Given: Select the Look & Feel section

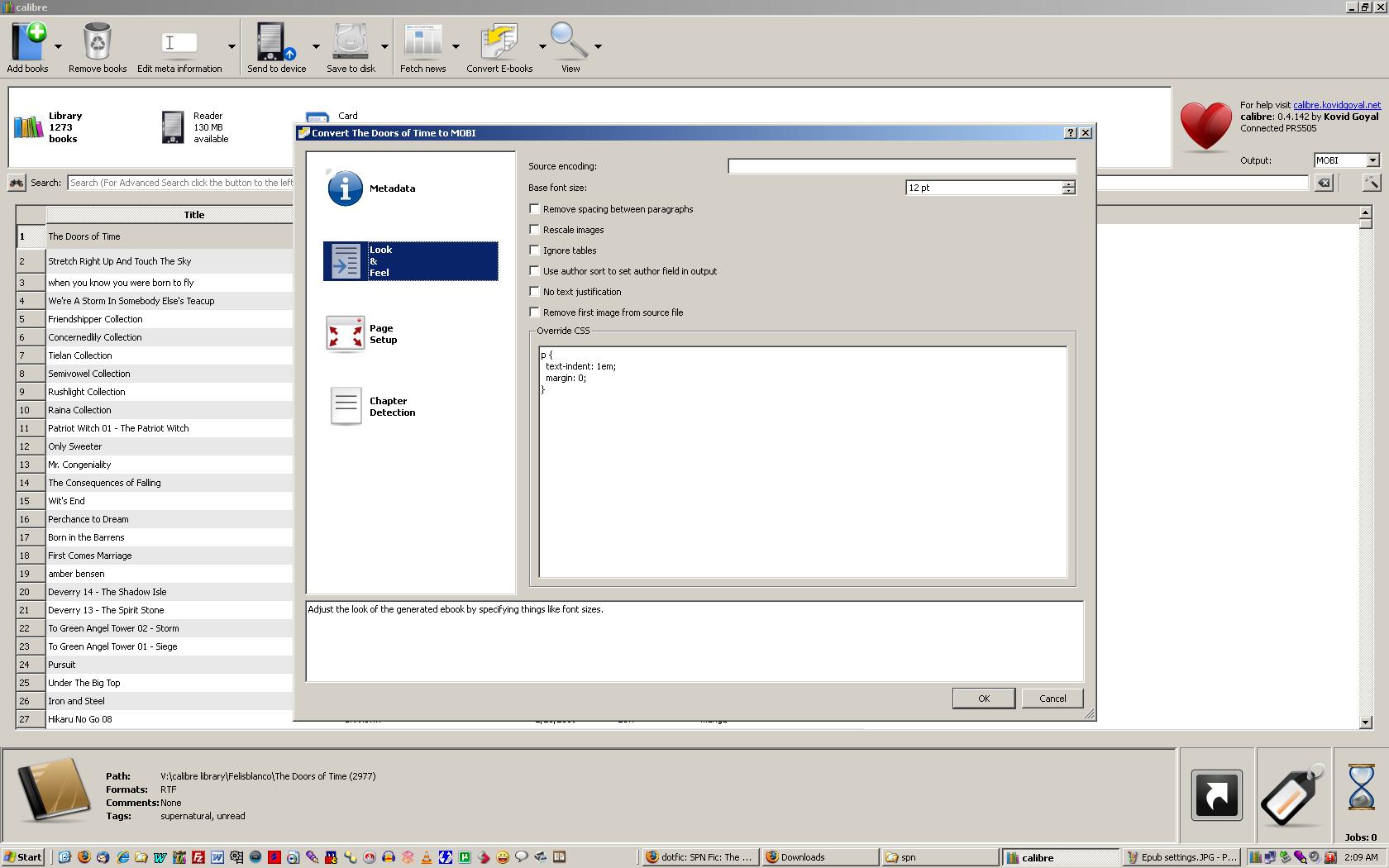Looking at the screenshot, I should click(411, 261).
